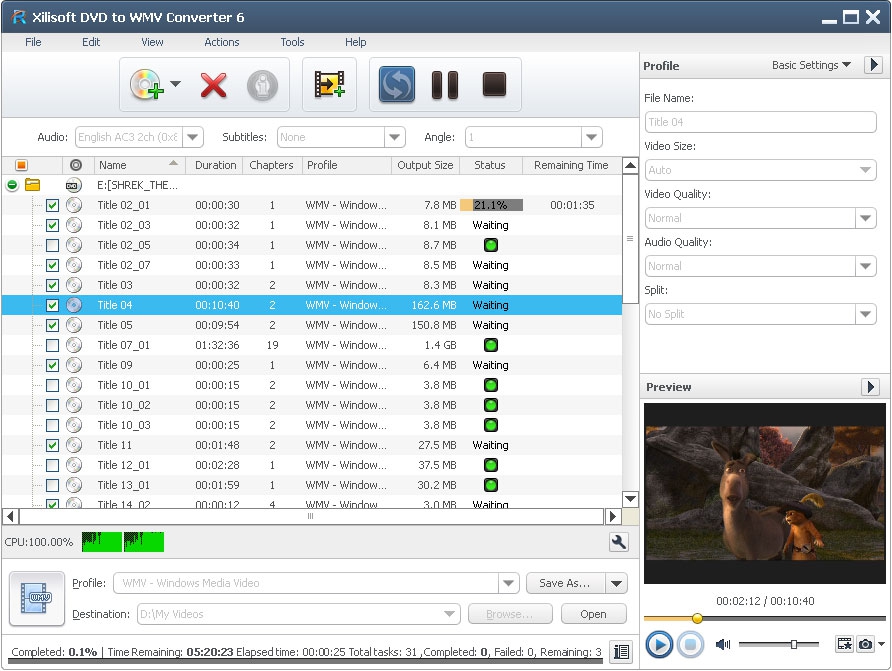Image resolution: width=892 pixels, height=671 pixels.
Task: Take a snapshot with camera icon
Action: [x=866, y=644]
